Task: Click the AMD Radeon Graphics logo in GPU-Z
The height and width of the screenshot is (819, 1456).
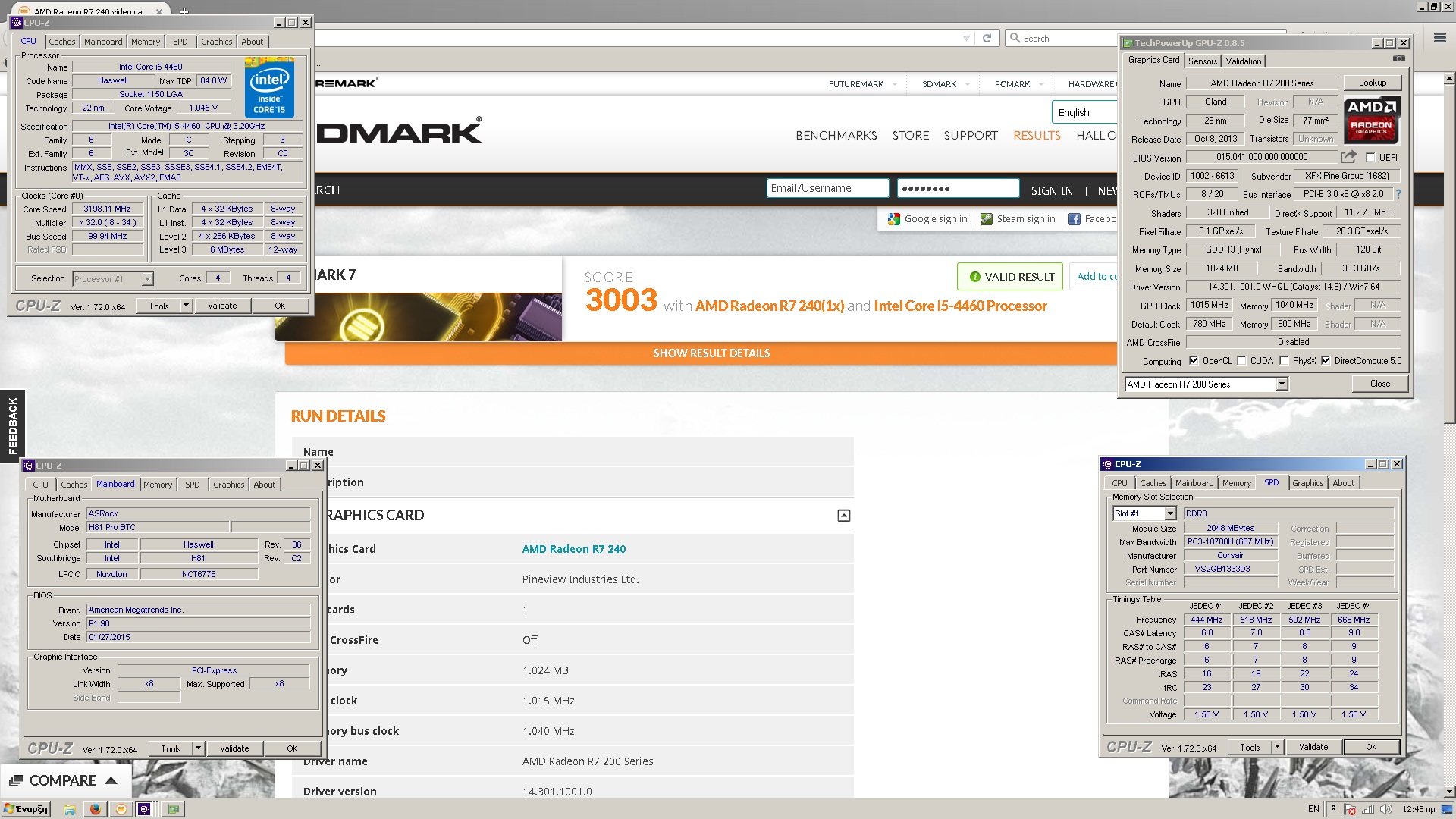Action: [x=1372, y=121]
